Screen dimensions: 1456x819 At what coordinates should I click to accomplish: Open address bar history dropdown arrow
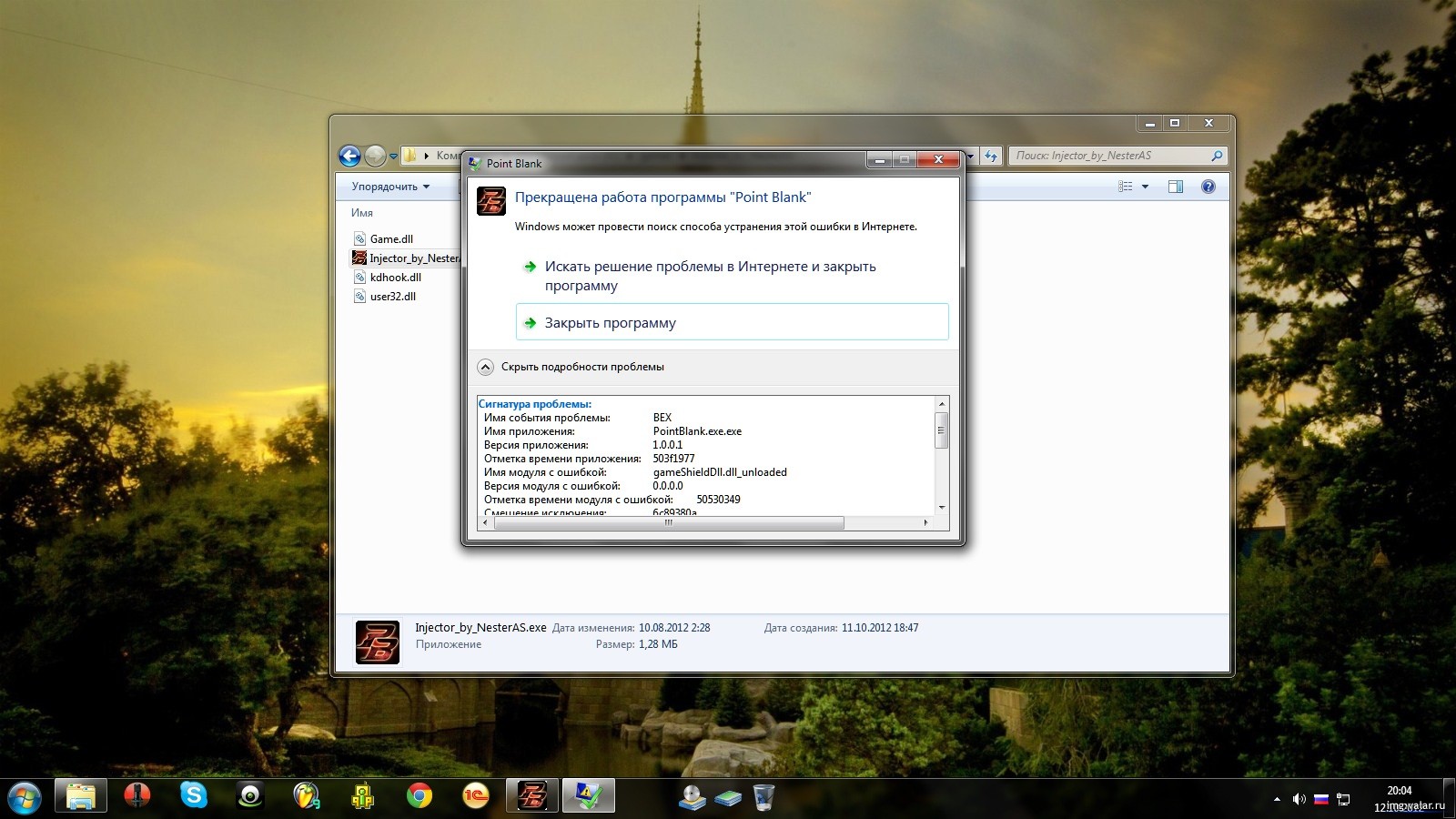coord(970,157)
